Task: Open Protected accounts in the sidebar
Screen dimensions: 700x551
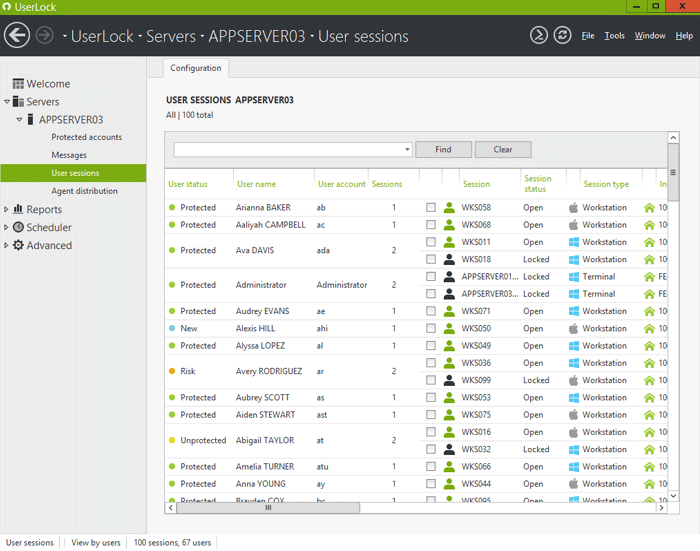Action: 87,137
